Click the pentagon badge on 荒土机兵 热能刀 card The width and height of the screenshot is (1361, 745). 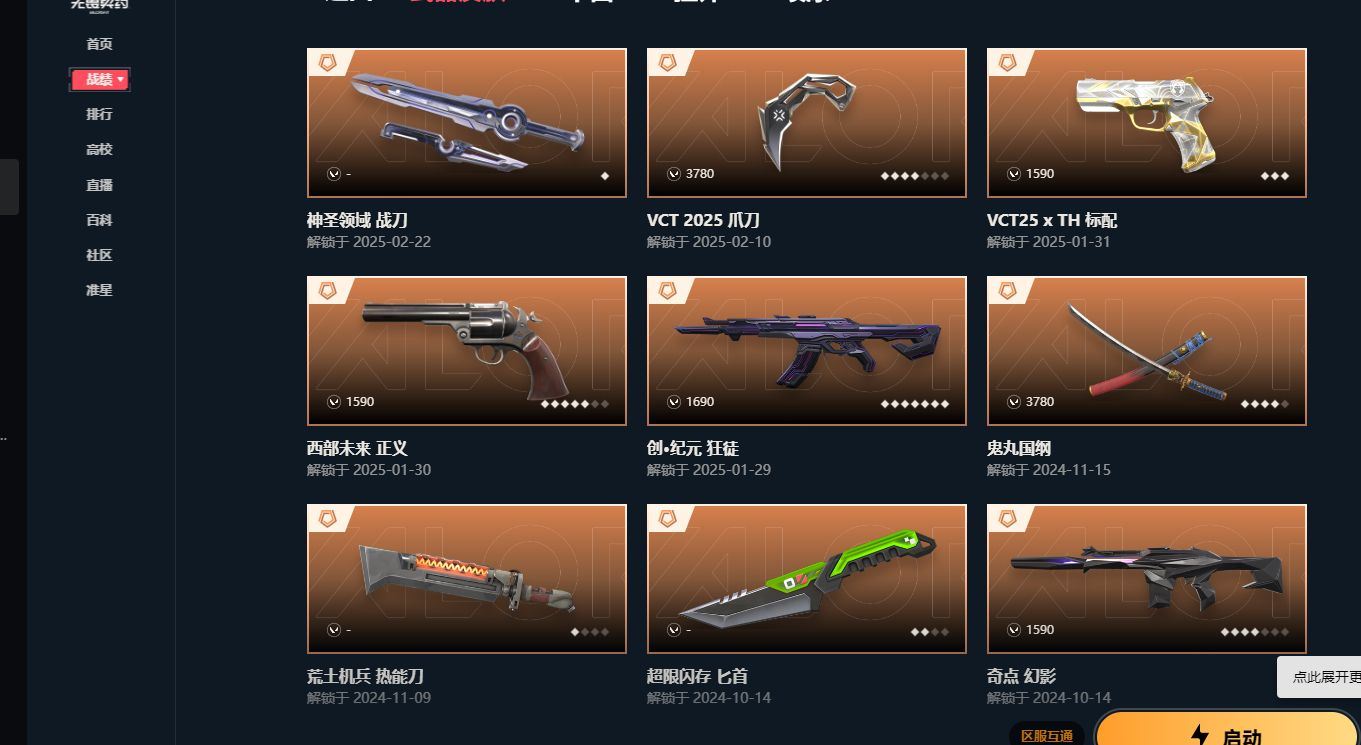click(327, 519)
